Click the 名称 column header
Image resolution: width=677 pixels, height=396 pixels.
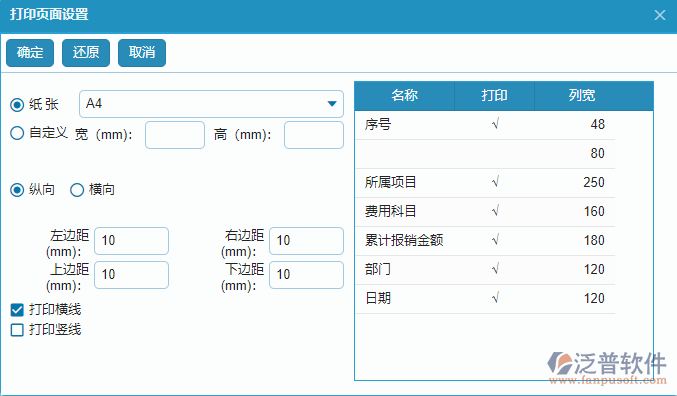tap(405, 95)
